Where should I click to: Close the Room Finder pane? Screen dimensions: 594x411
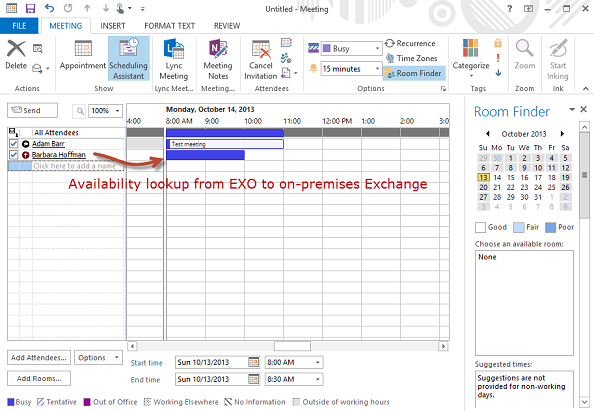[584, 109]
